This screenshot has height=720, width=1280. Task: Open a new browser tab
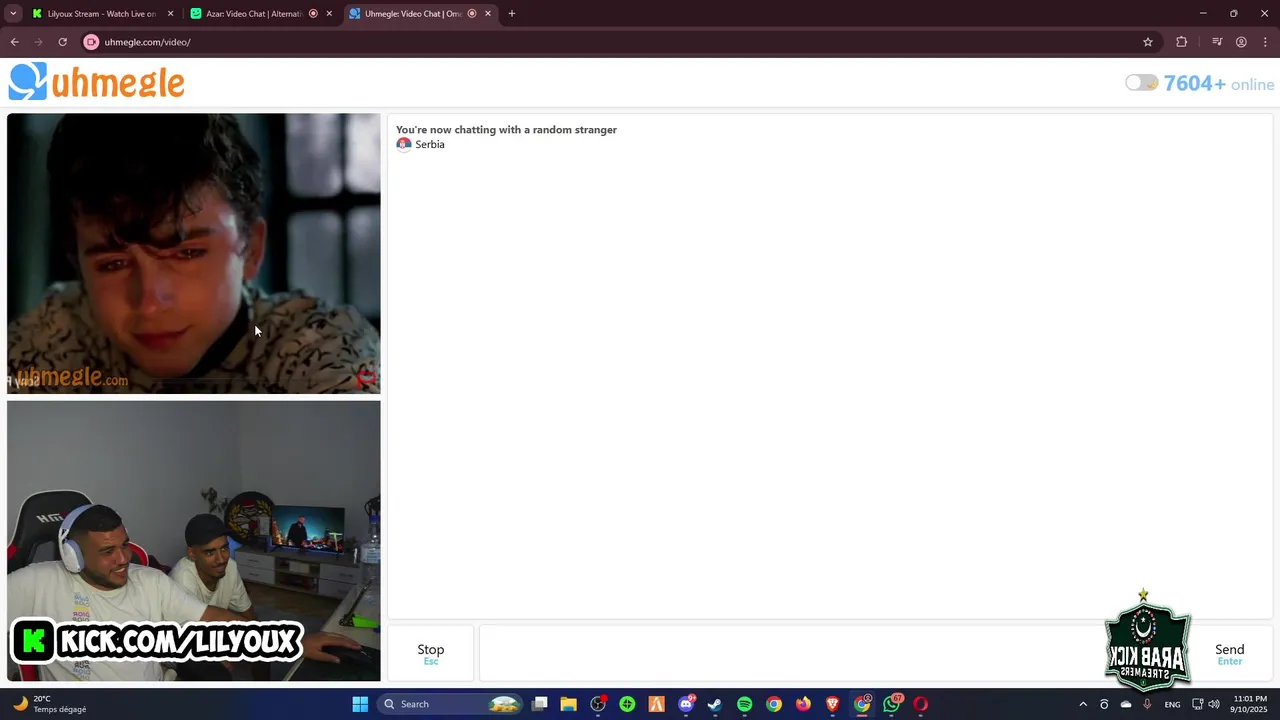point(512,14)
